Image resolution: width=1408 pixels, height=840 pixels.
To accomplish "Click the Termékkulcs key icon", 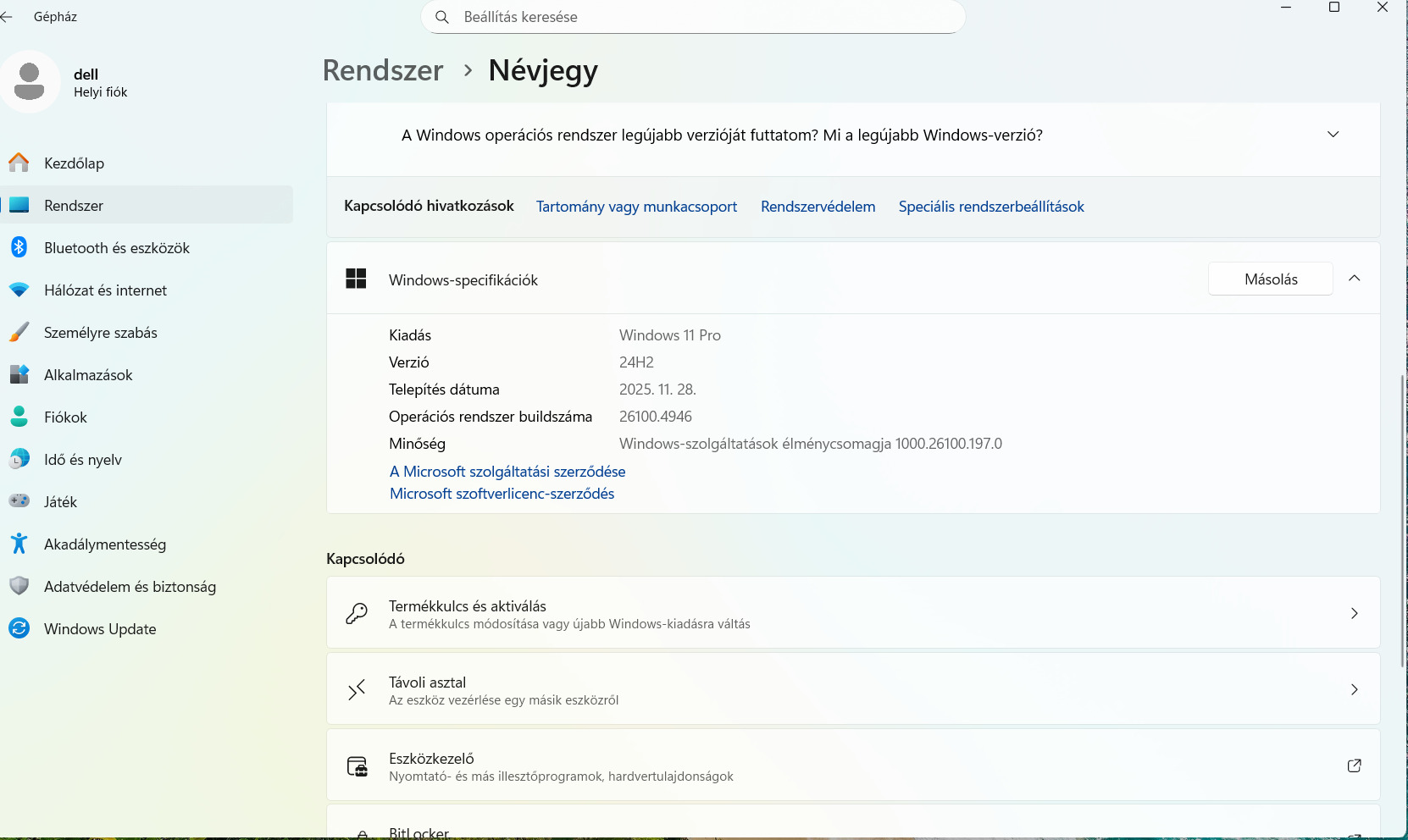I will pos(357,613).
